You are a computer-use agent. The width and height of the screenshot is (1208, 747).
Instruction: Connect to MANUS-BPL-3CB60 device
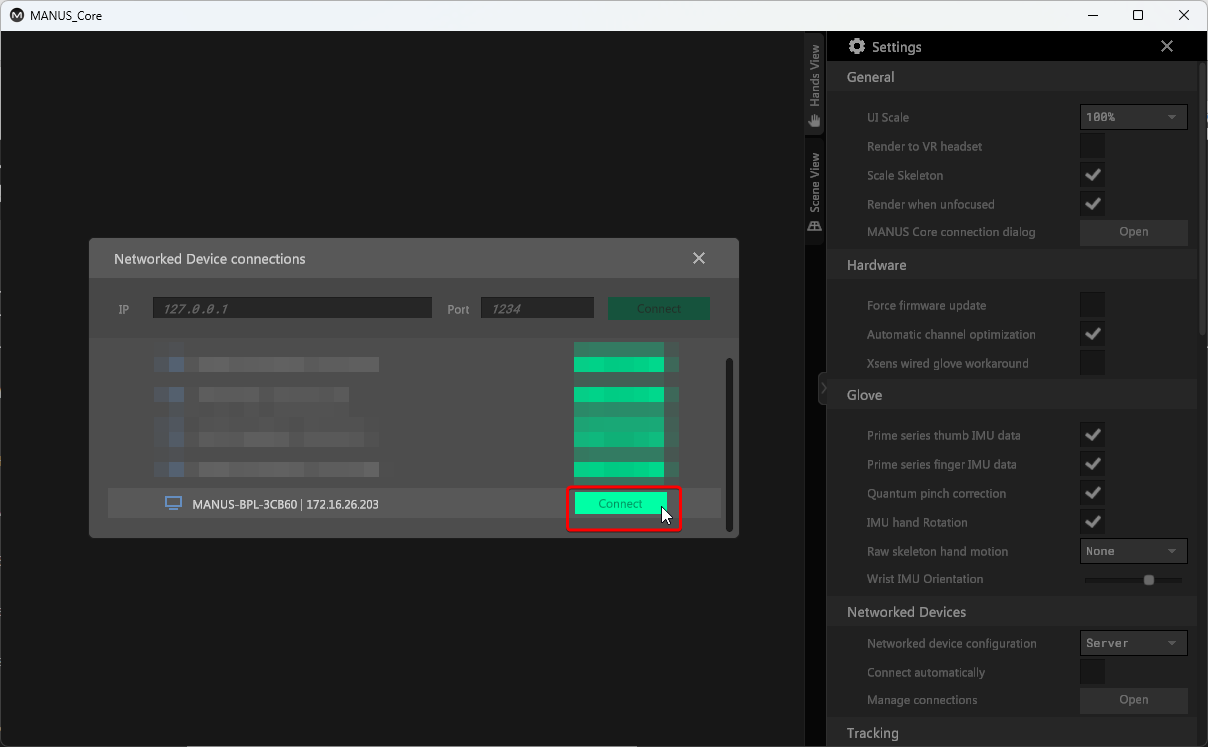(x=620, y=504)
